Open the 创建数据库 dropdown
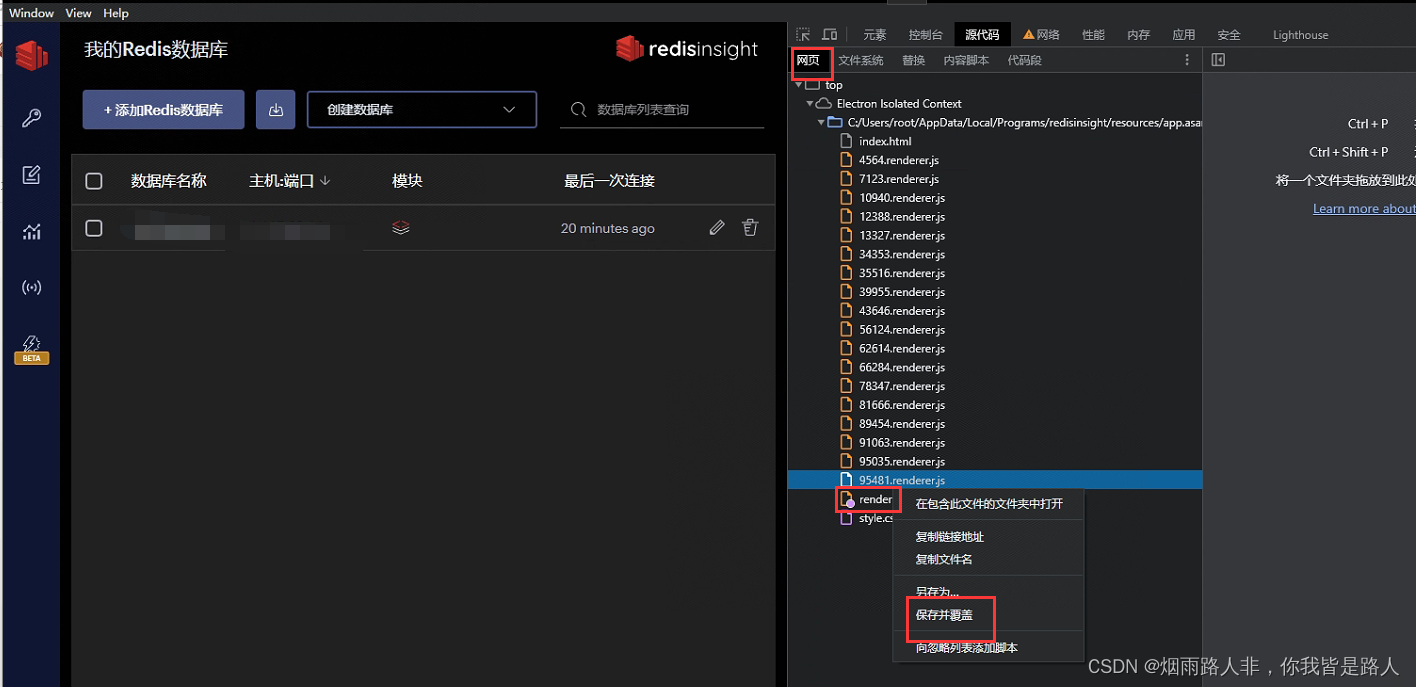Screen dimensions: 1416x687 [x=421, y=110]
